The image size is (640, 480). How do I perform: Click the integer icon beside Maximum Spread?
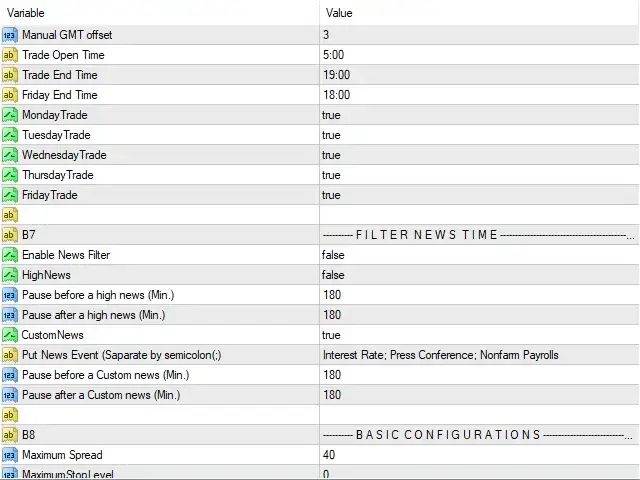9,455
